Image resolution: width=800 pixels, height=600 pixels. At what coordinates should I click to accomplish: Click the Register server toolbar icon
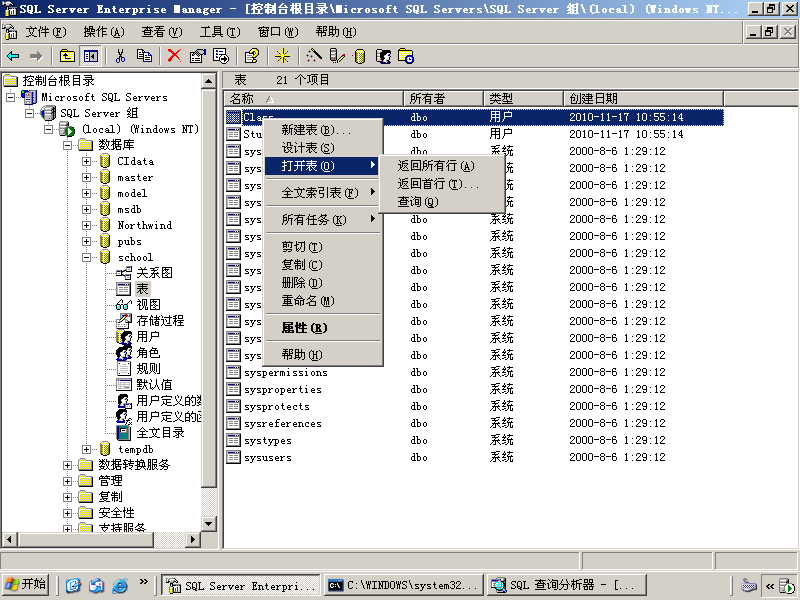tap(337, 56)
